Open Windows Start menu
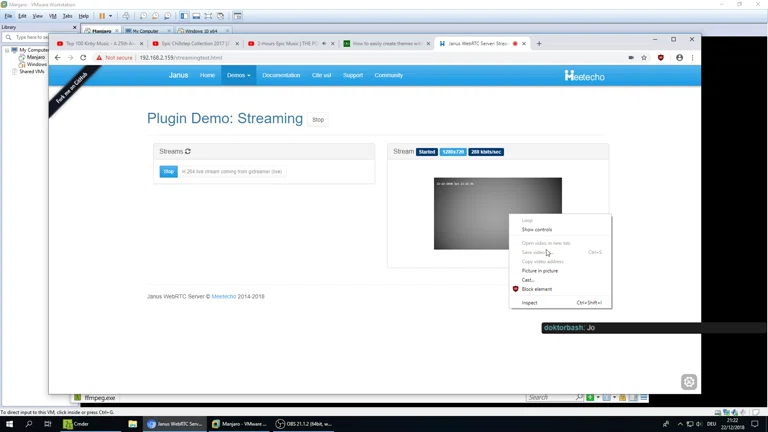This screenshot has height=432, width=768. (x=10, y=424)
